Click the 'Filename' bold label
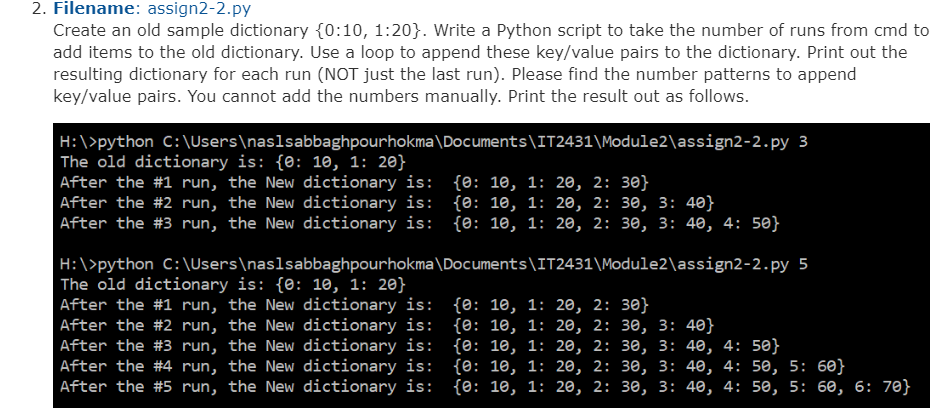Viewport: 940px width, 418px height. 96,8
